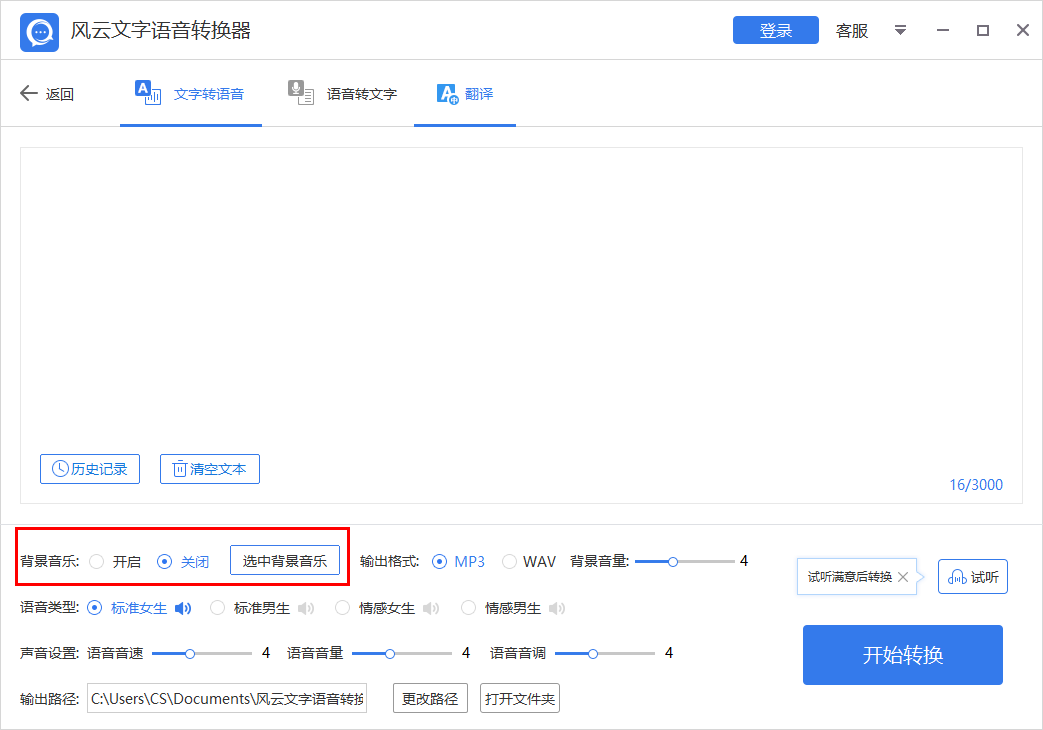Click speaker icon next to 标准女生
This screenshot has width=1043, height=730.
[183, 607]
